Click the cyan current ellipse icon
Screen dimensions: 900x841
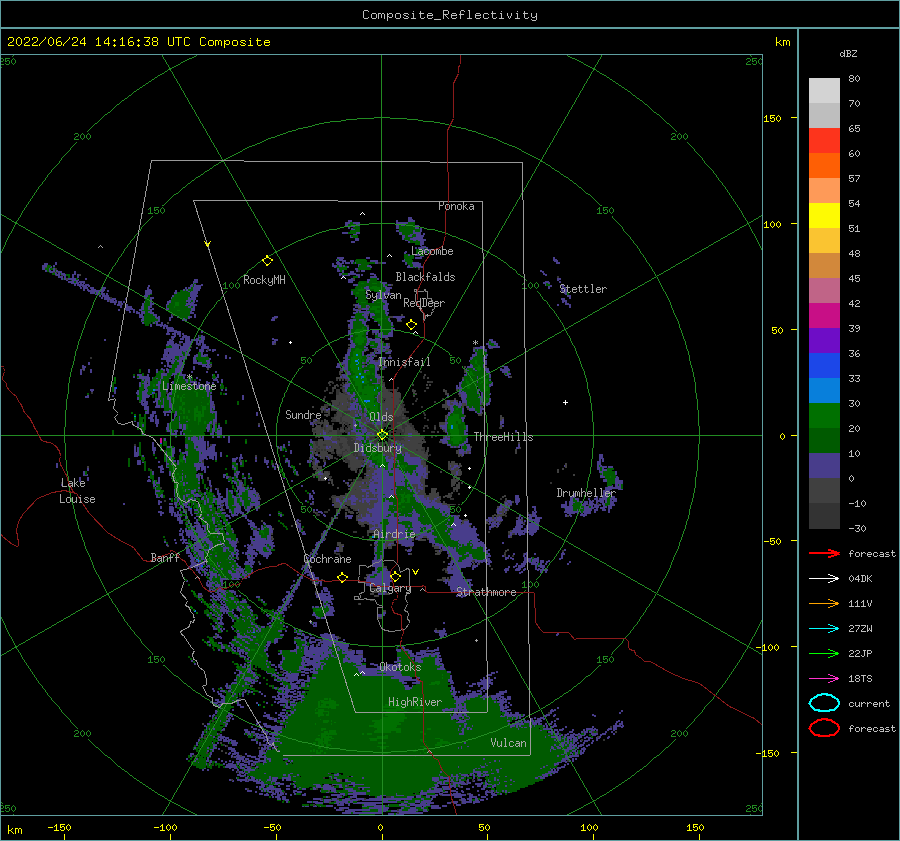tap(824, 703)
